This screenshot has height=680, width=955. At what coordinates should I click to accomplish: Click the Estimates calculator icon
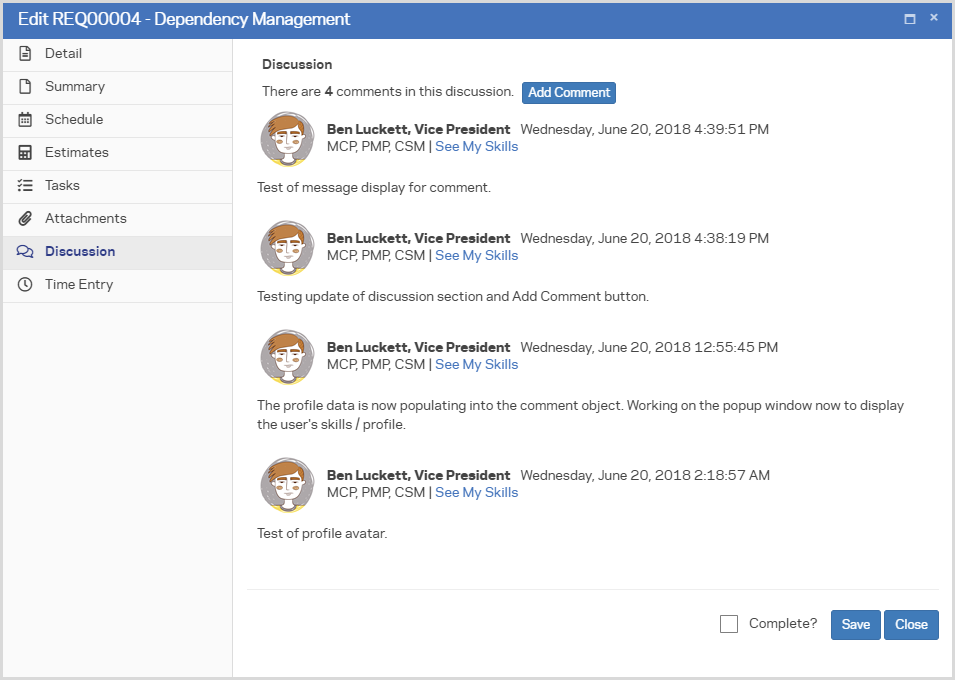(x=25, y=153)
